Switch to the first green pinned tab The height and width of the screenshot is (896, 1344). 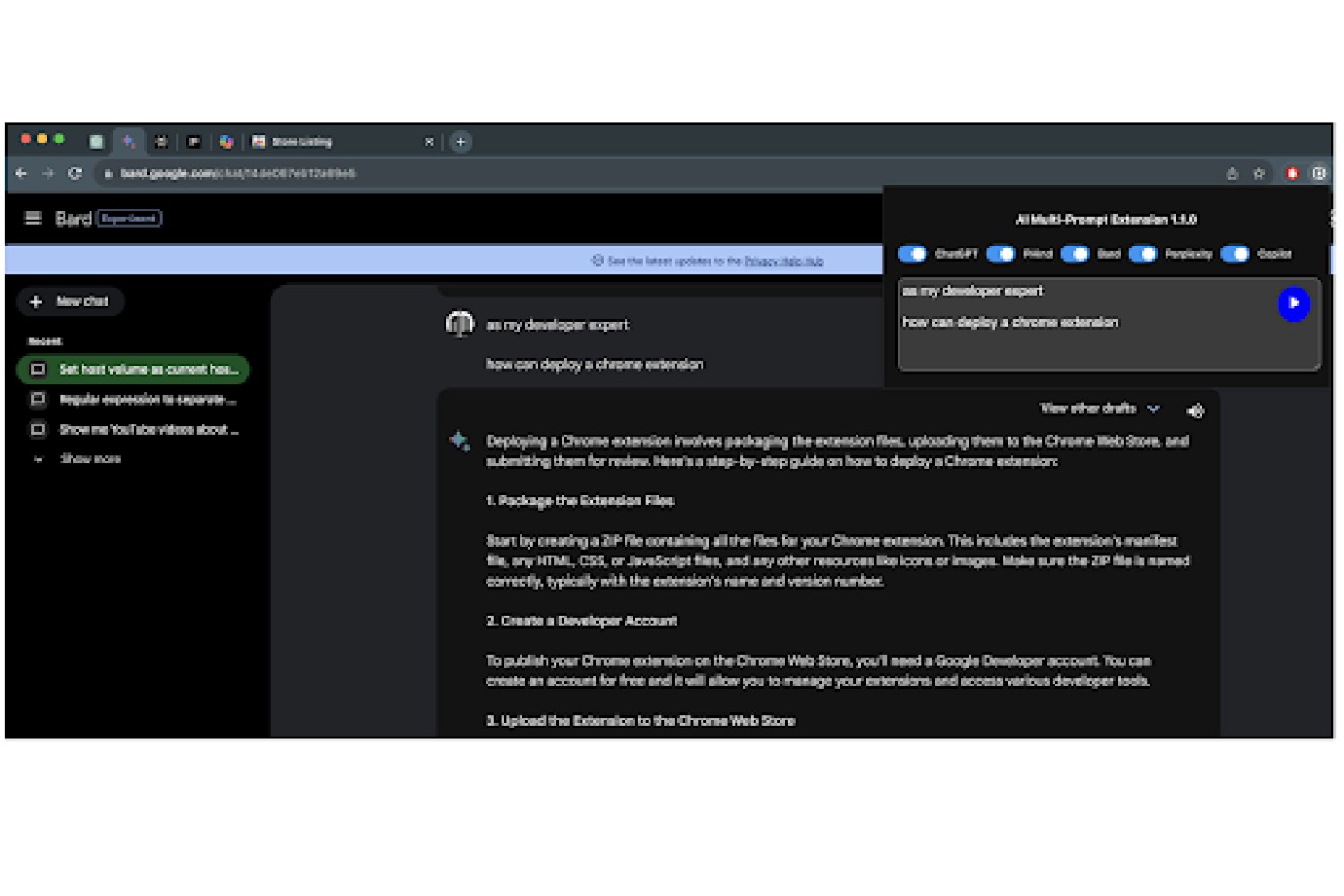point(97,142)
